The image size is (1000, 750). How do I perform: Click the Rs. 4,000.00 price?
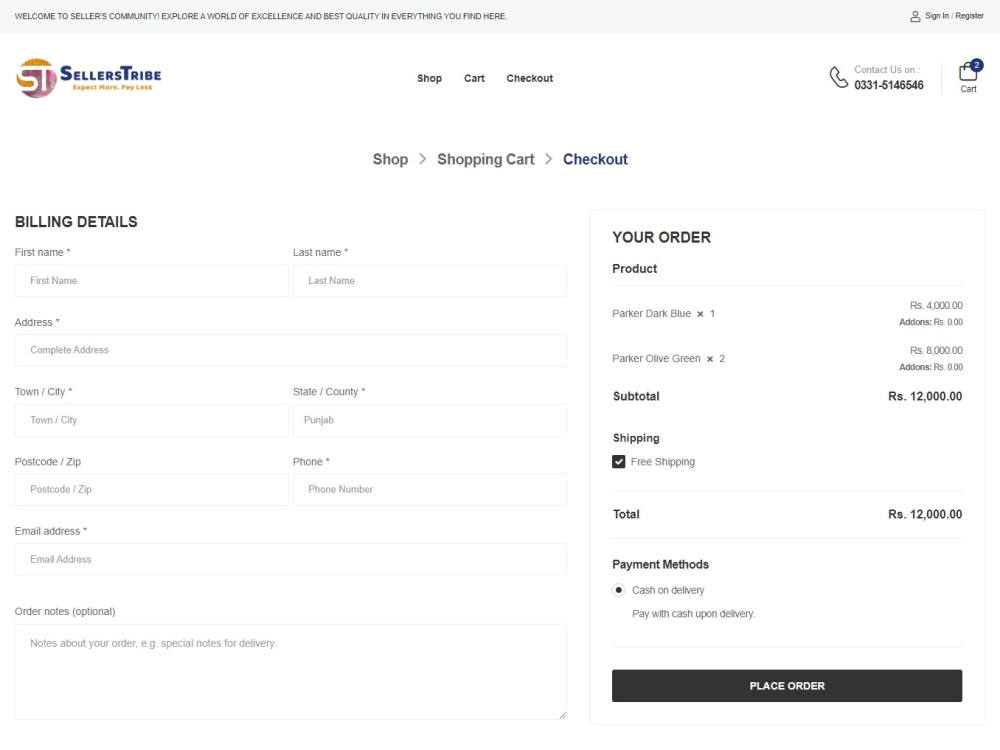(x=936, y=305)
